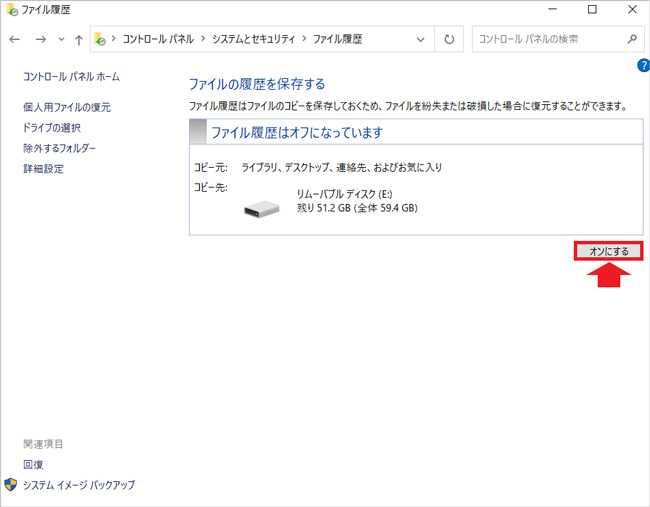This screenshot has height=507, width=650.
Task: Select コントロール パネル in the breadcrumb
Action: point(158,39)
